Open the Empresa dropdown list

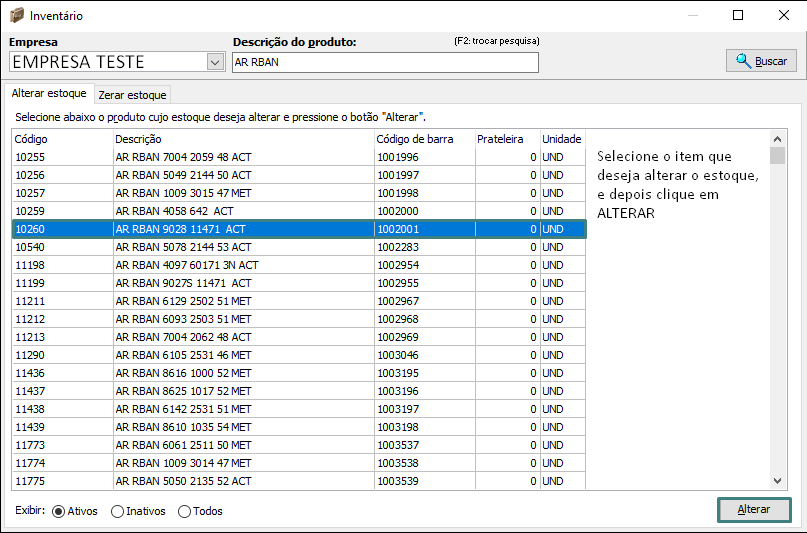215,62
